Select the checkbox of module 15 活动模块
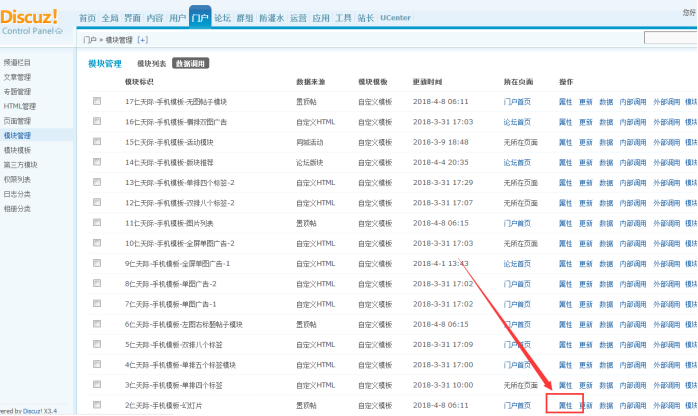This screenshot has width=698, height=416. pos(97,141)
